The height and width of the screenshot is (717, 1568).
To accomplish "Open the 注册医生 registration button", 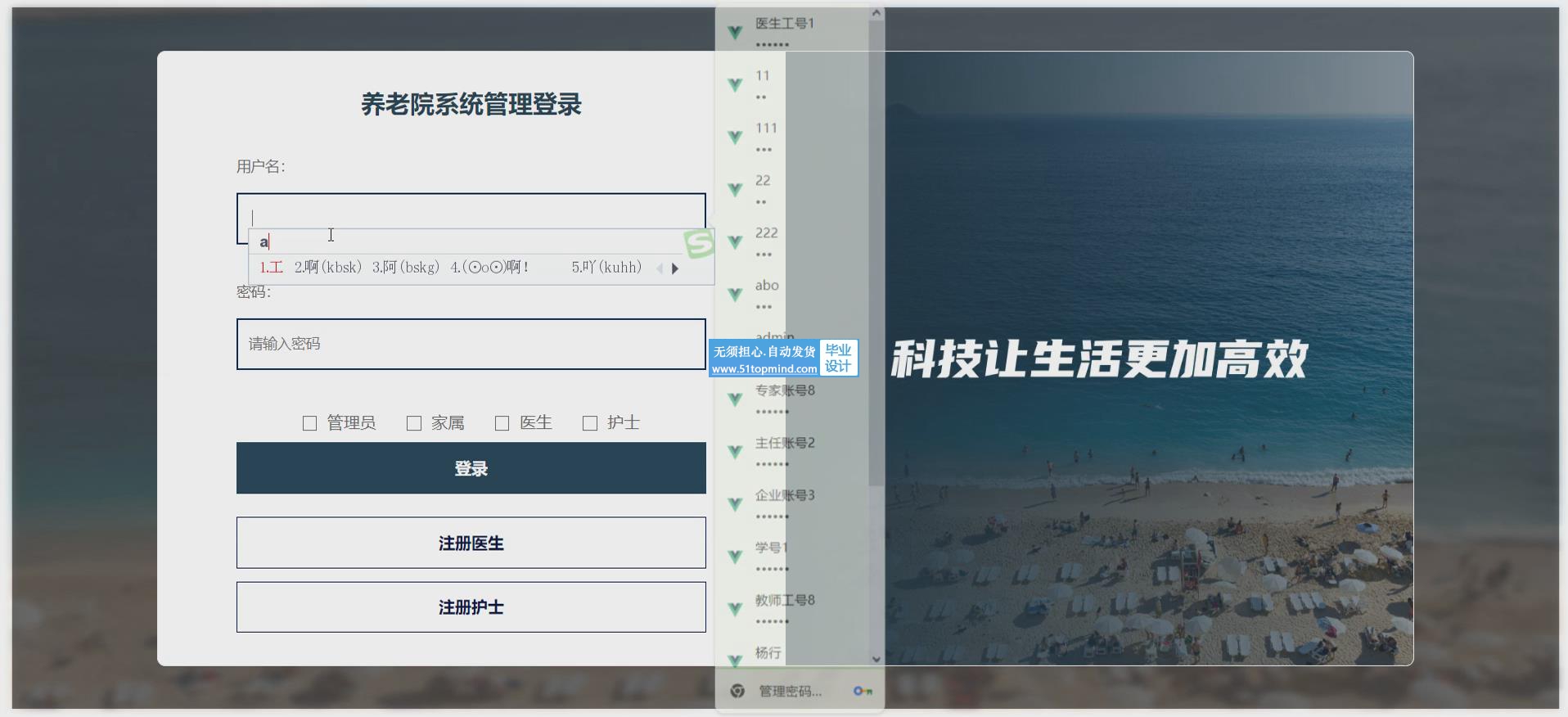I will point(471,543).
